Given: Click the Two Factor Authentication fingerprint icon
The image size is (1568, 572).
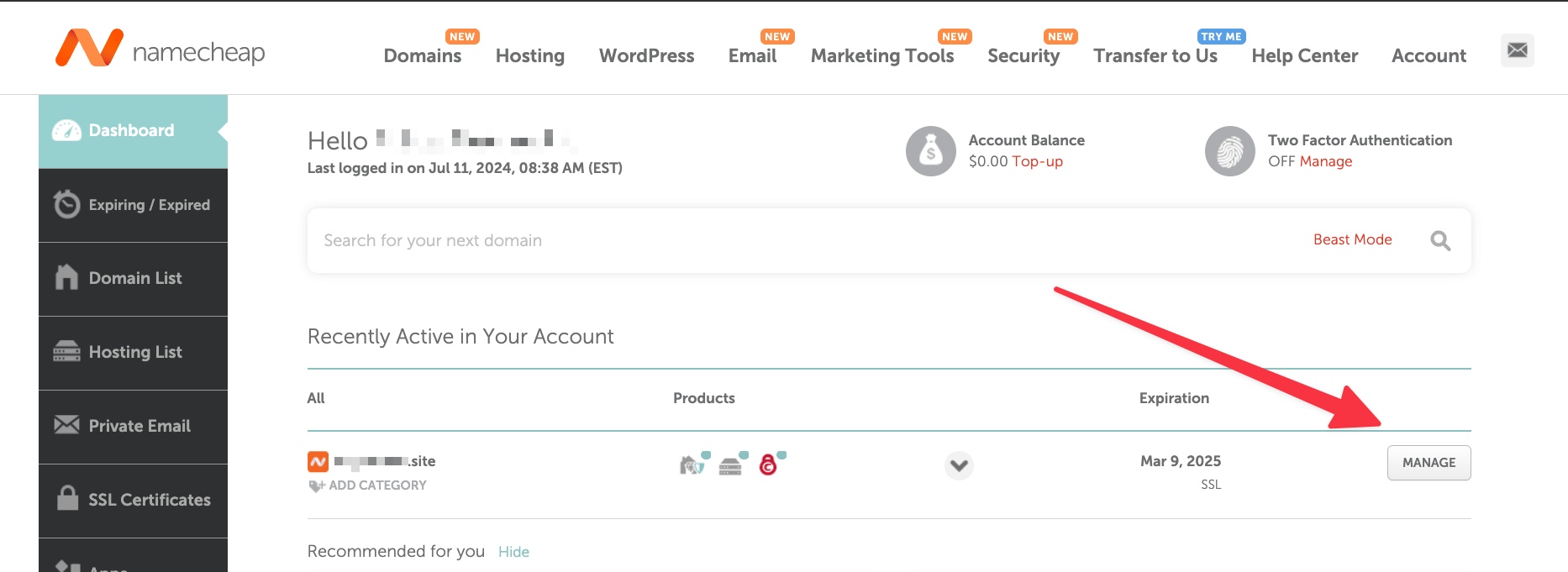Looking at the screenshot, I should [x=1230, y=151].
